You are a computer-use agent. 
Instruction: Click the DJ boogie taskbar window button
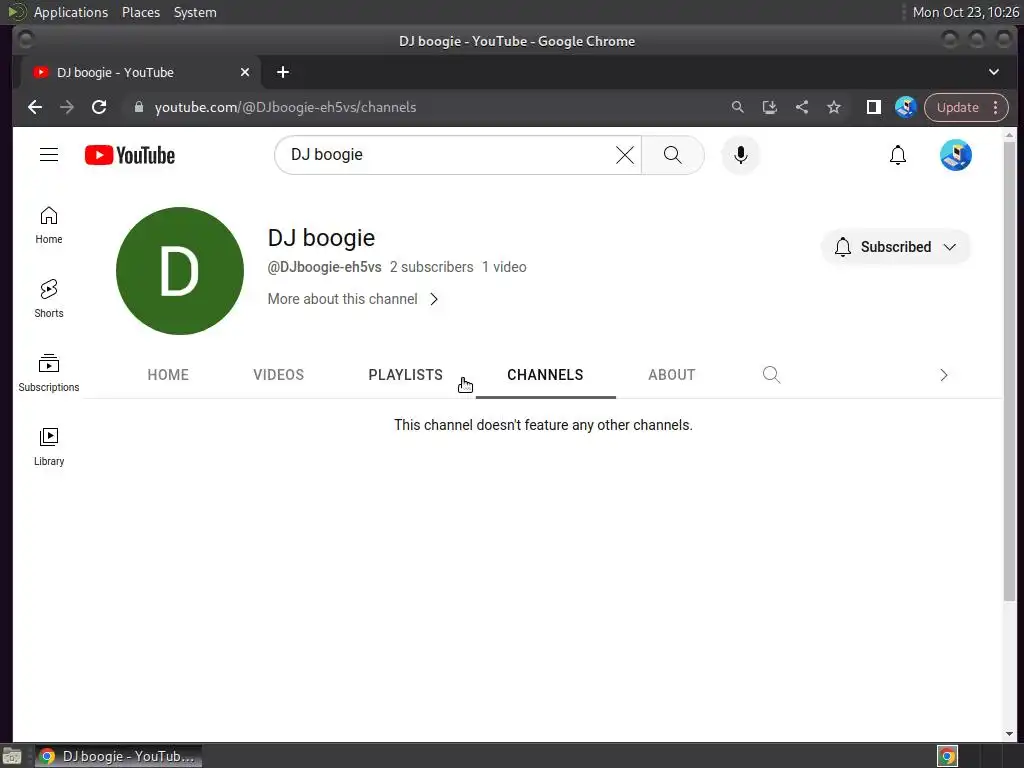coord(118,756)
